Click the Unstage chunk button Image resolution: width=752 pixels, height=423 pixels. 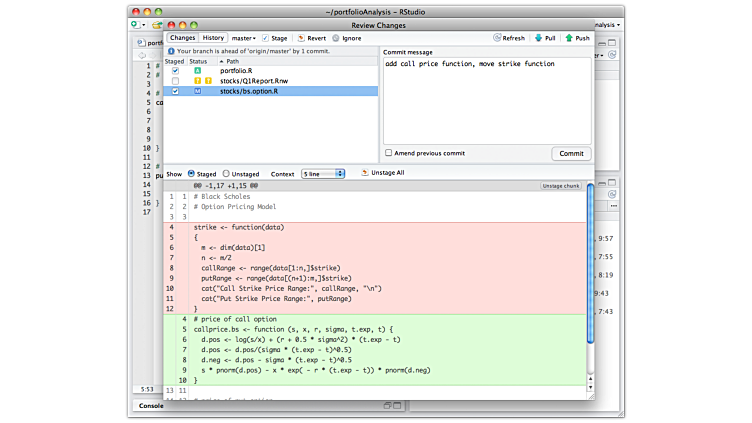pos(561,186)
